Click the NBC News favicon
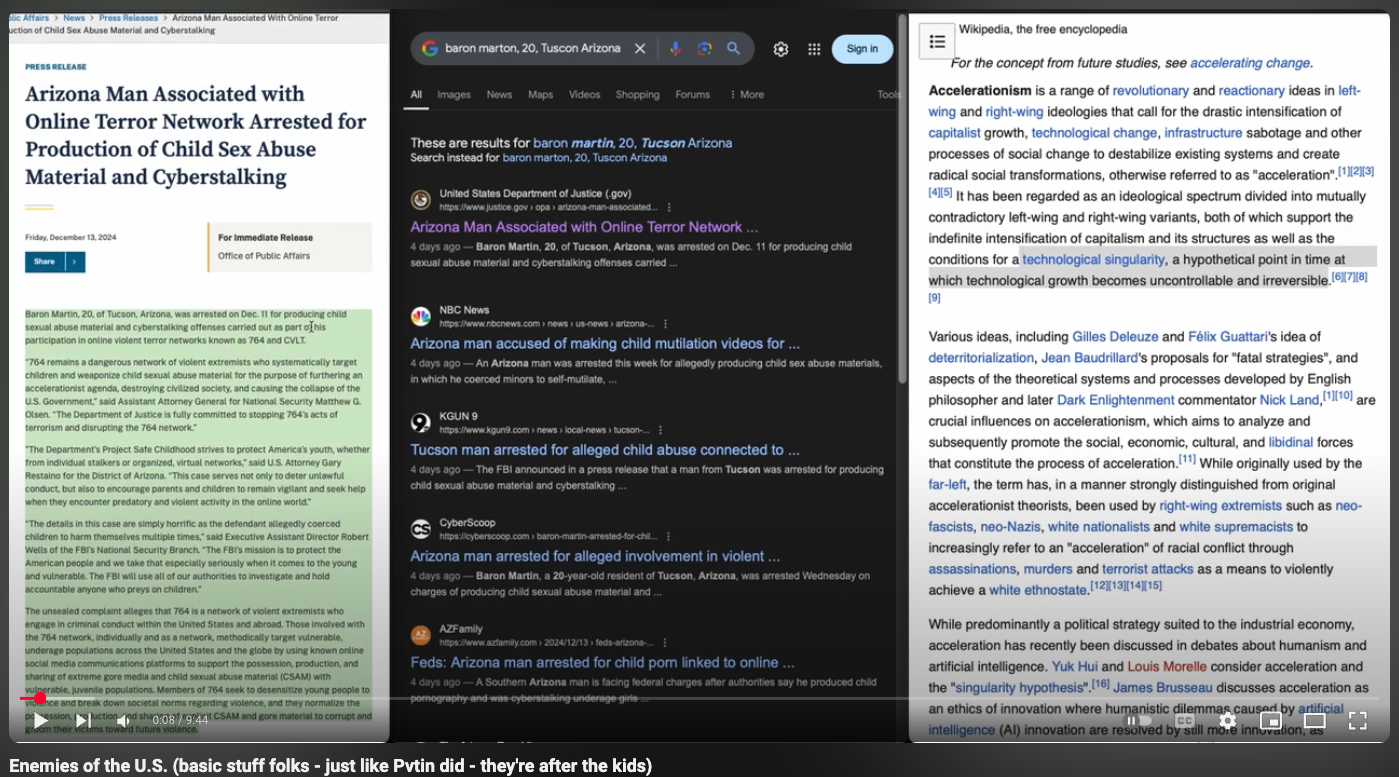 421,317
